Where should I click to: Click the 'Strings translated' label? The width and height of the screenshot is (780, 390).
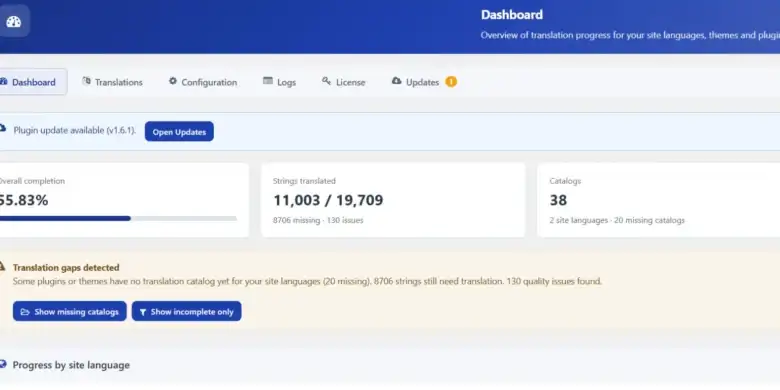coord(304,181)
